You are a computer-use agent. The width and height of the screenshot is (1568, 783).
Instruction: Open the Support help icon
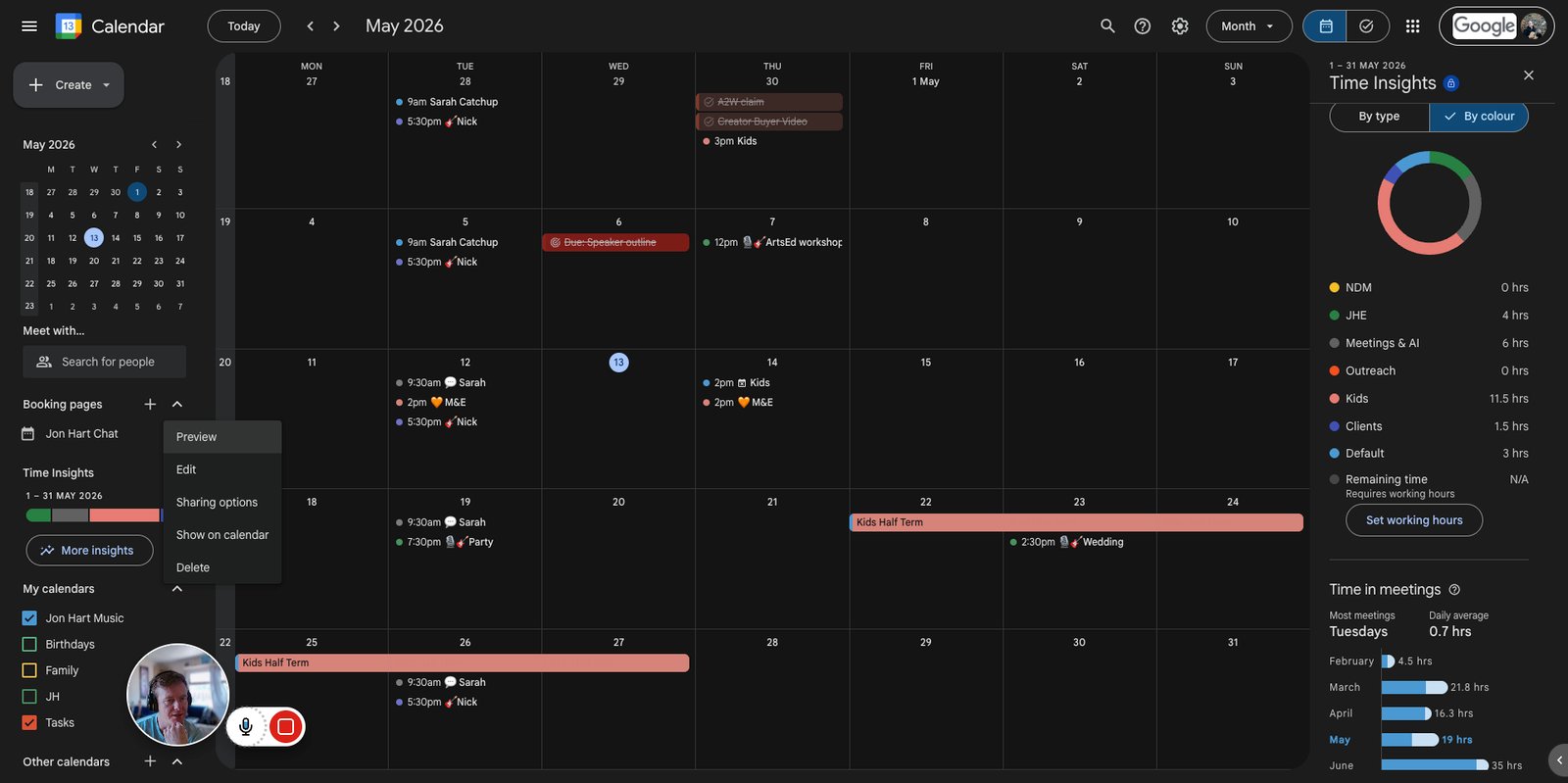tap(1143, 26)
